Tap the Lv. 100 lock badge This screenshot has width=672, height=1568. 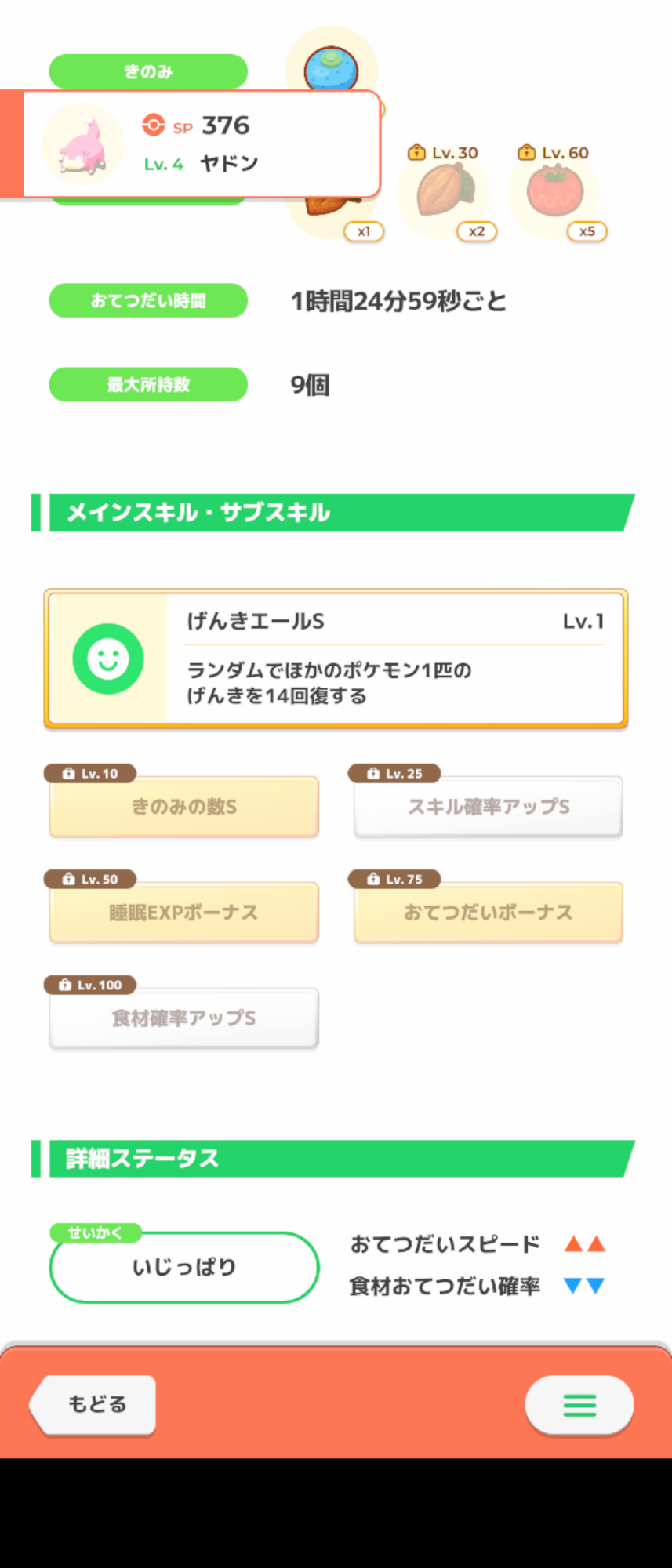coord(90,985)
